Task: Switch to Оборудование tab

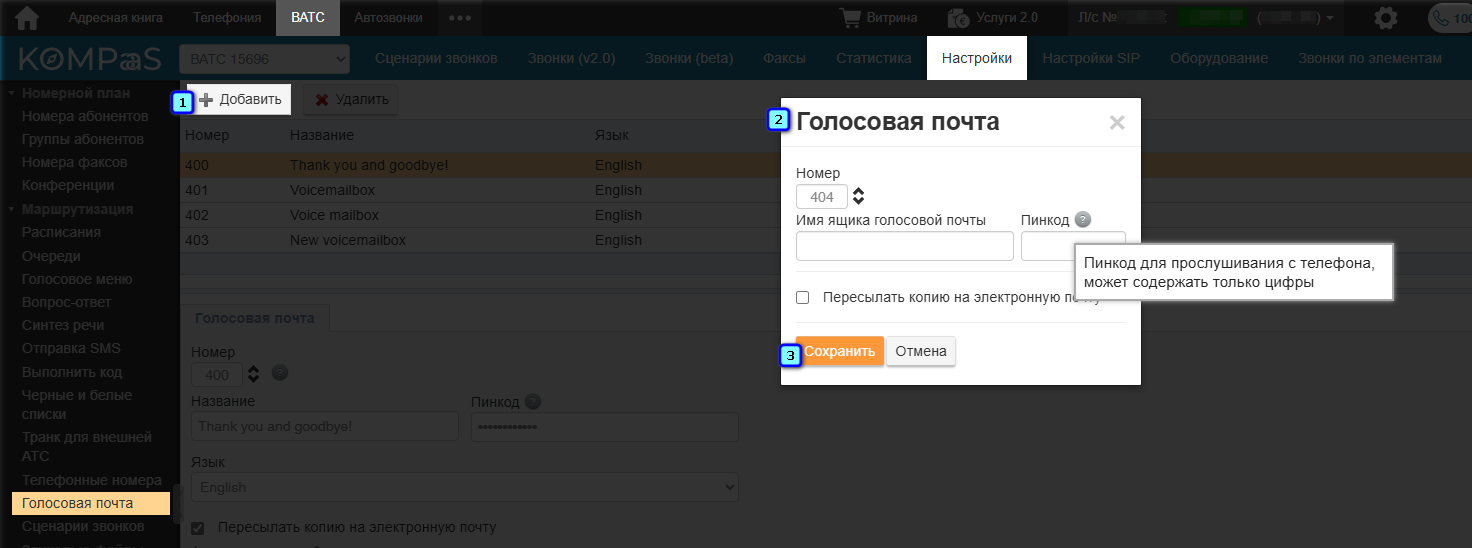Action: (x=1219, y=58)
